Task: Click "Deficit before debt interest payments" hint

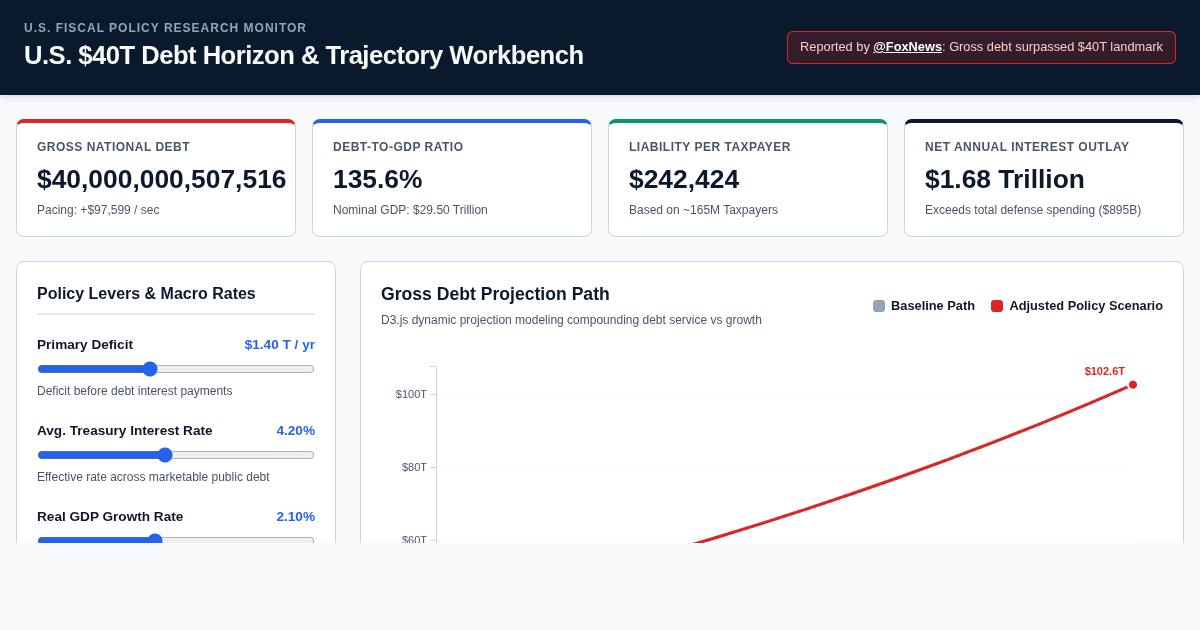Action: tap(135, 391)
